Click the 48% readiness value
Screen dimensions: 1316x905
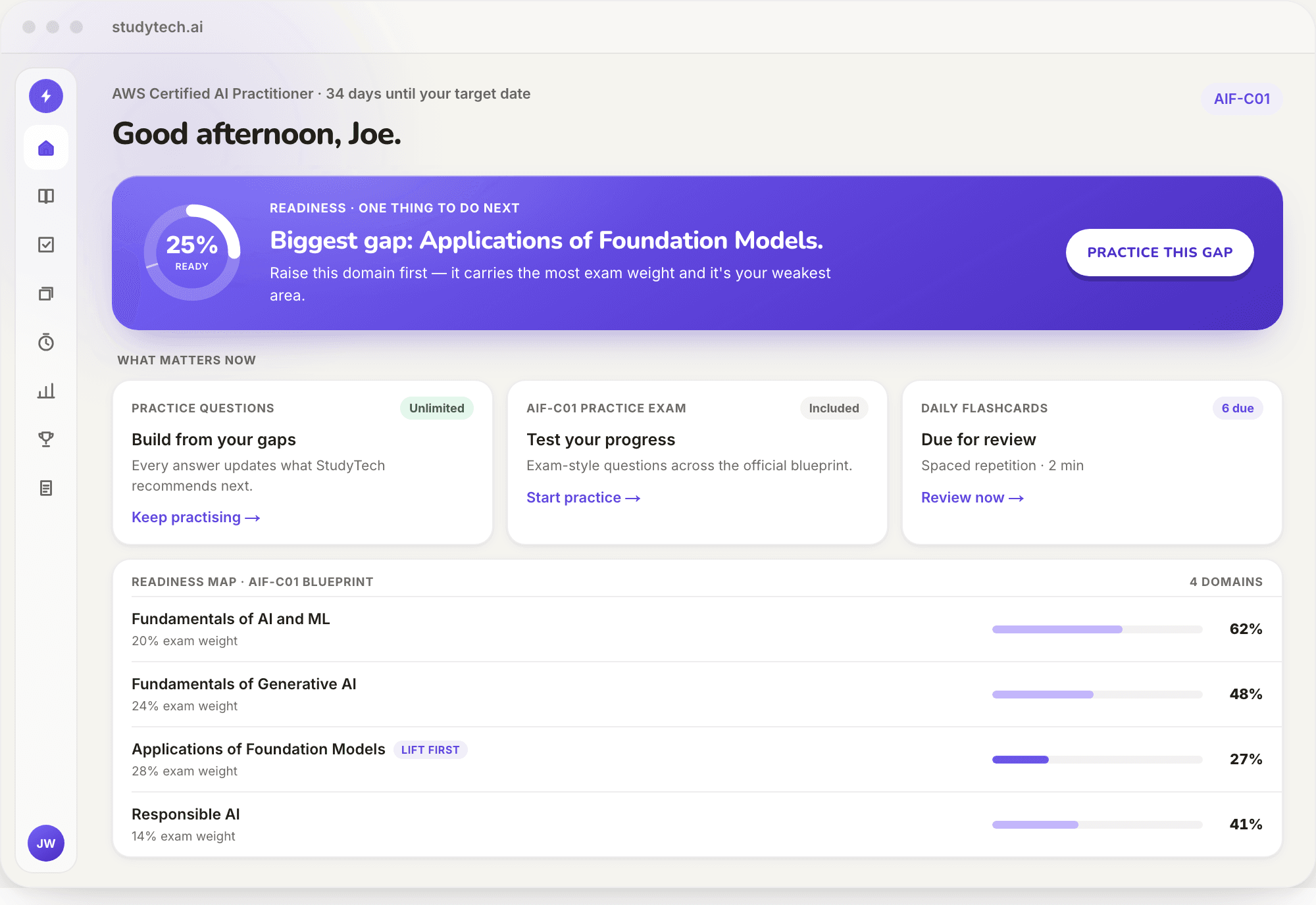click(x=1246, y=695)
